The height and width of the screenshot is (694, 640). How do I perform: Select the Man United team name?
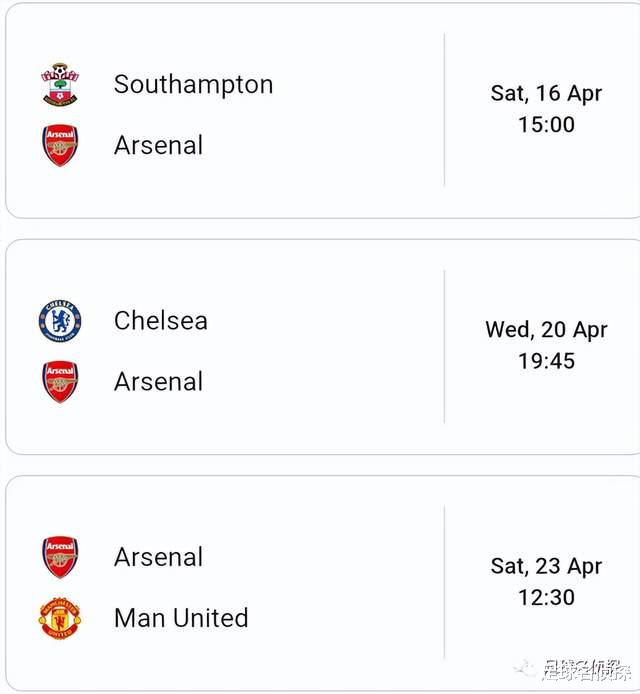[x=181, y=618]
